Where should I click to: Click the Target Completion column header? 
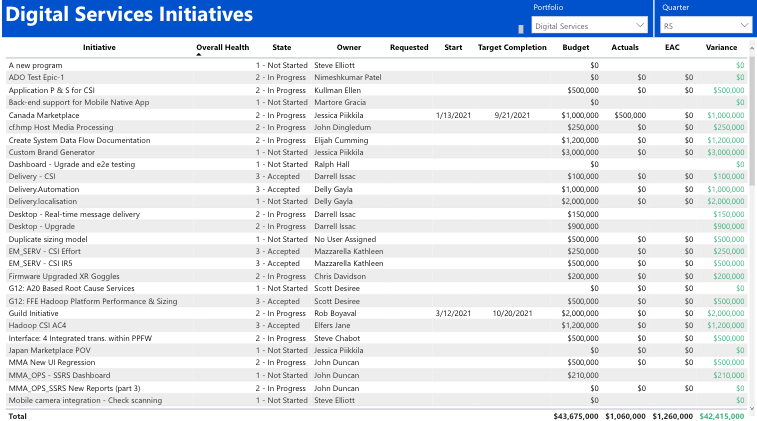click(512, 47)
